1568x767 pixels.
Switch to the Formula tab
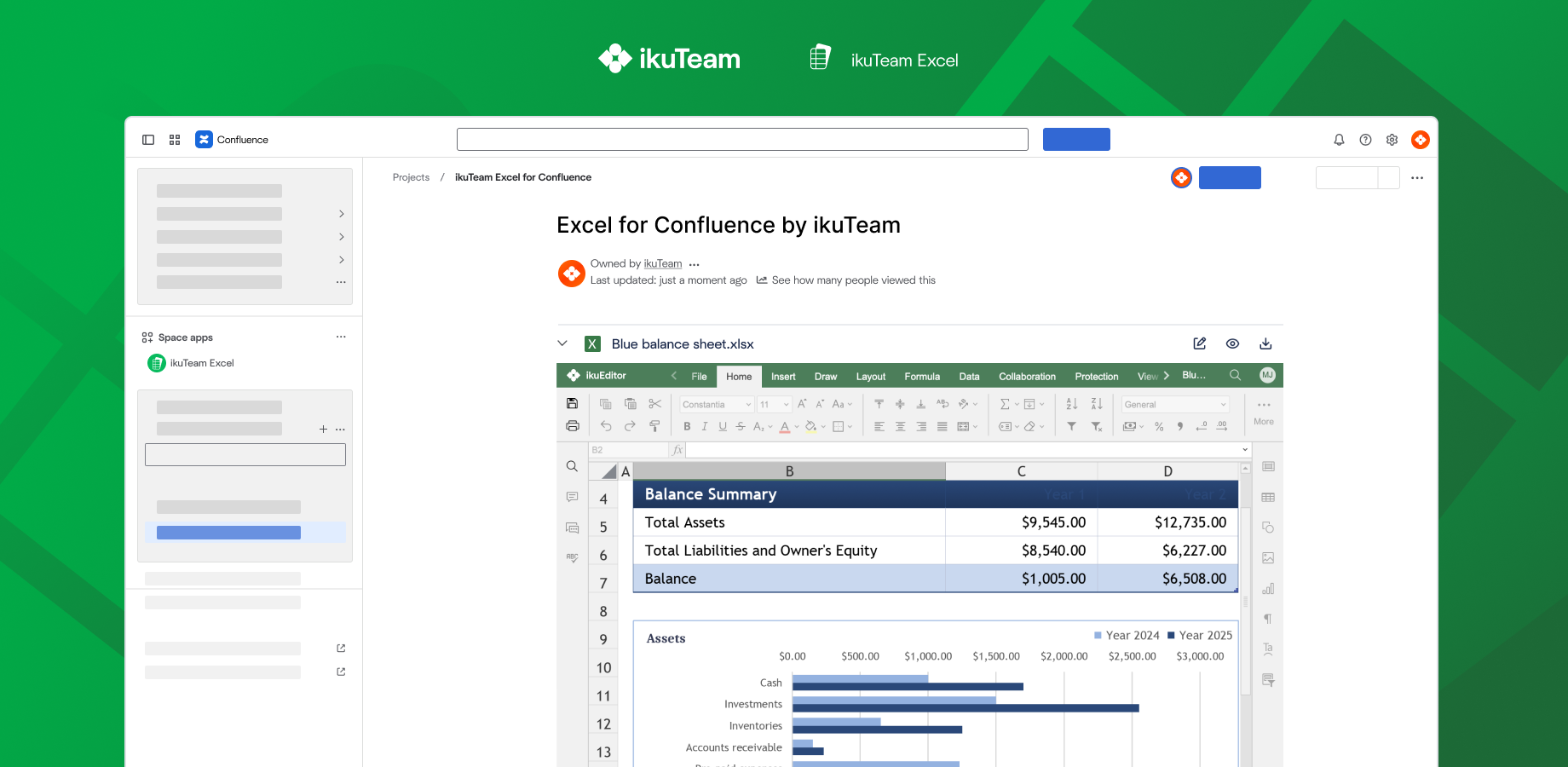pos(921,376)
